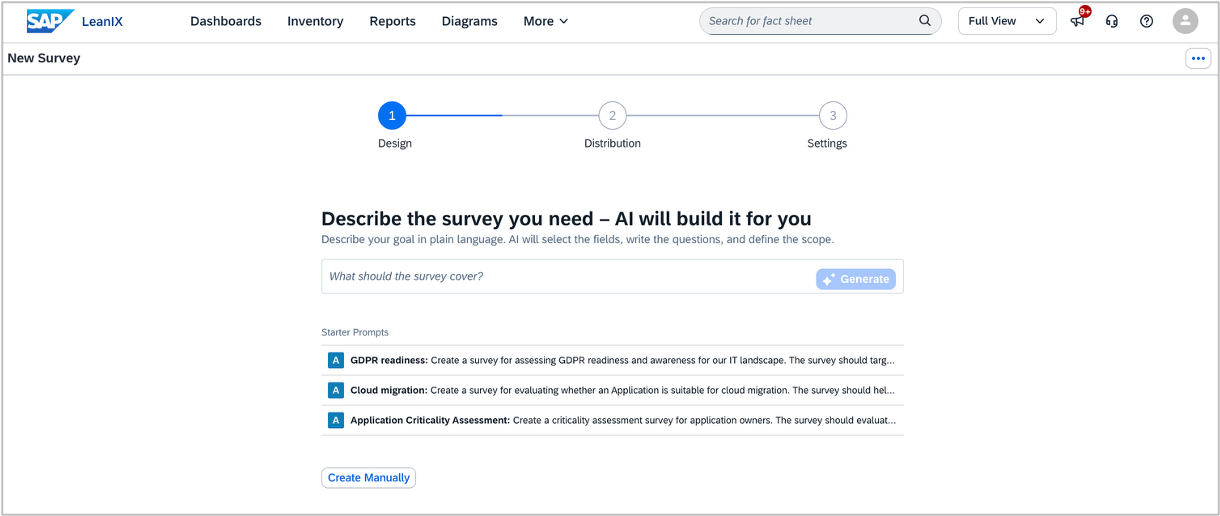Expand the Full View dropdown
The image size is (1220, 516).
pyautogui.click(x=1007, y=21)
